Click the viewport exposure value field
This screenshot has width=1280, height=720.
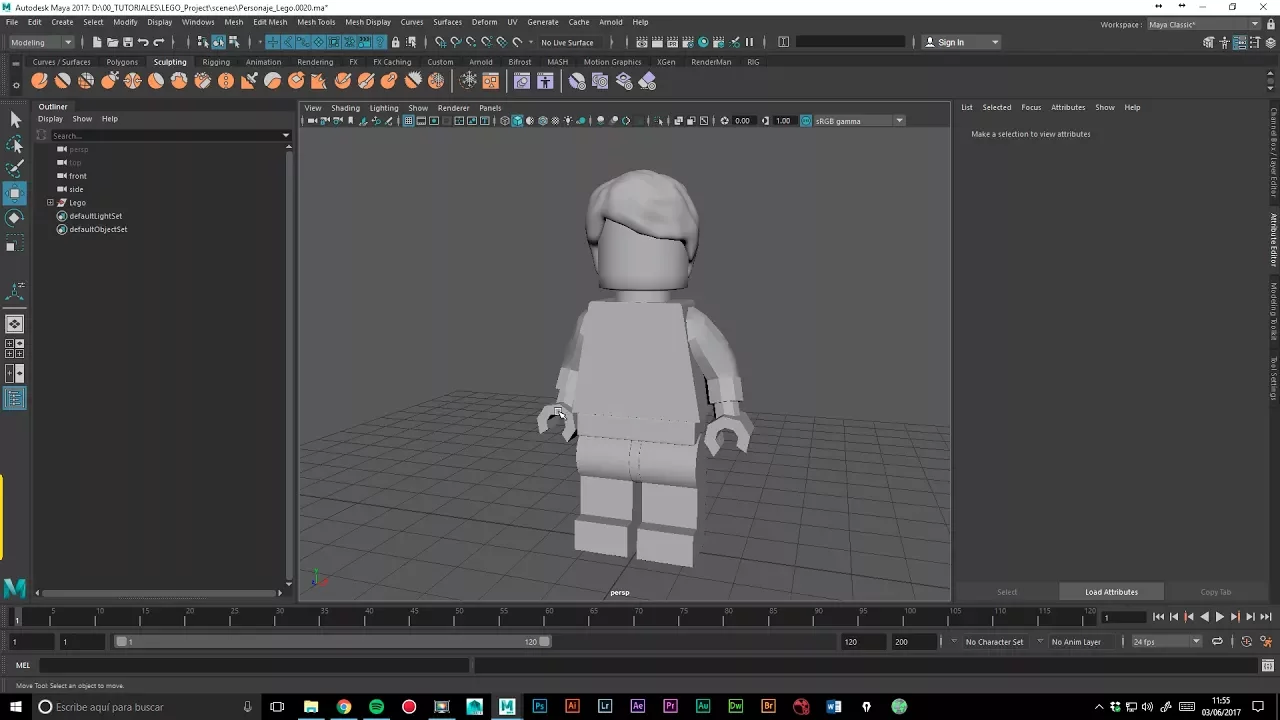click(x=743, y=121)
